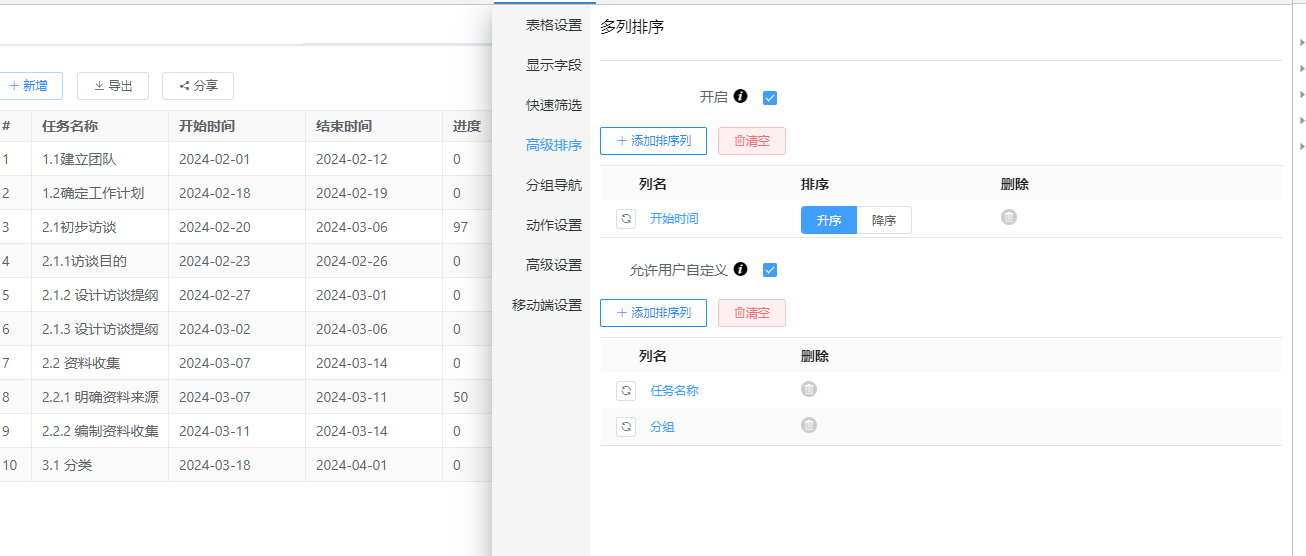Click the 进度 column header

pyautogui.click(x=466, y=126)
